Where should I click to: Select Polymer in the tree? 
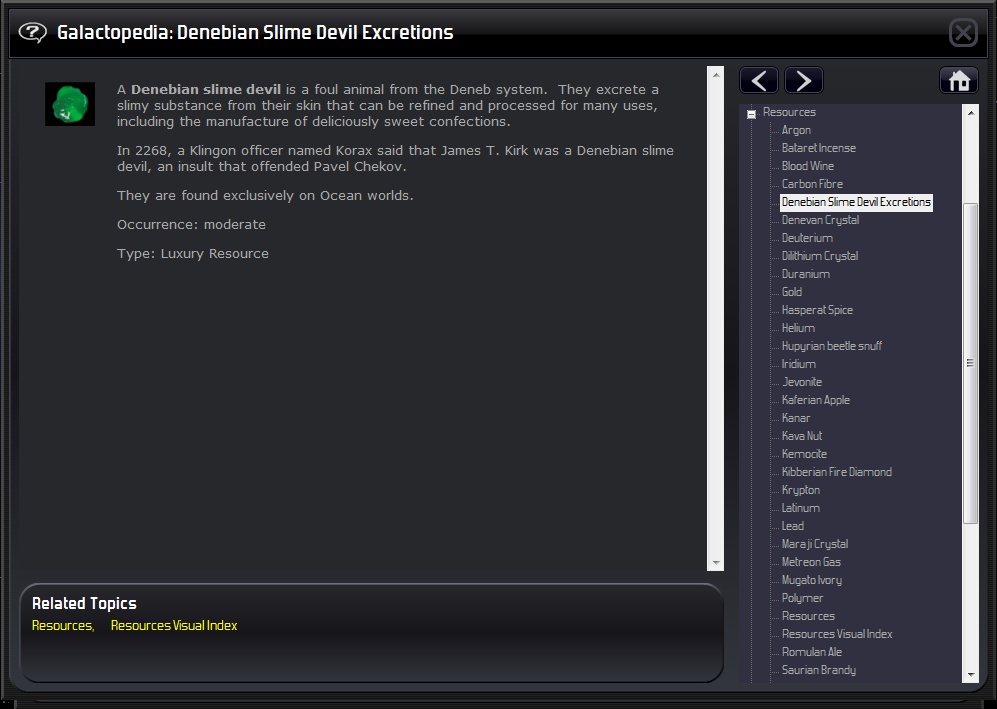click(802, 598)
